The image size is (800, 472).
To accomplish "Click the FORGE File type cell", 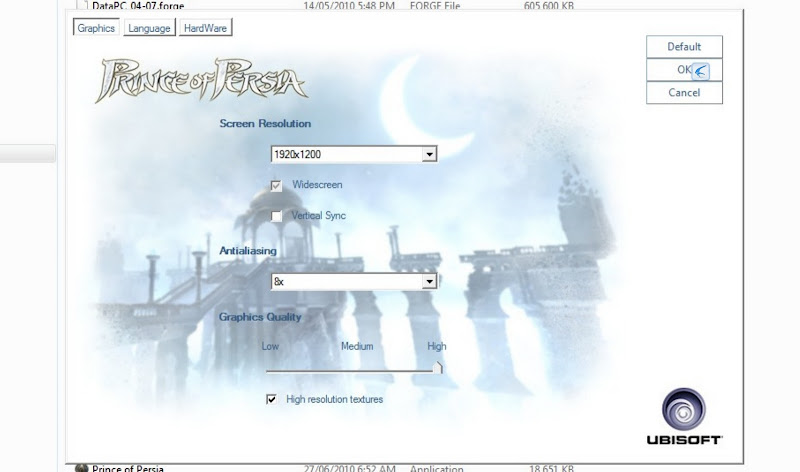I will (x=435, y=6).
